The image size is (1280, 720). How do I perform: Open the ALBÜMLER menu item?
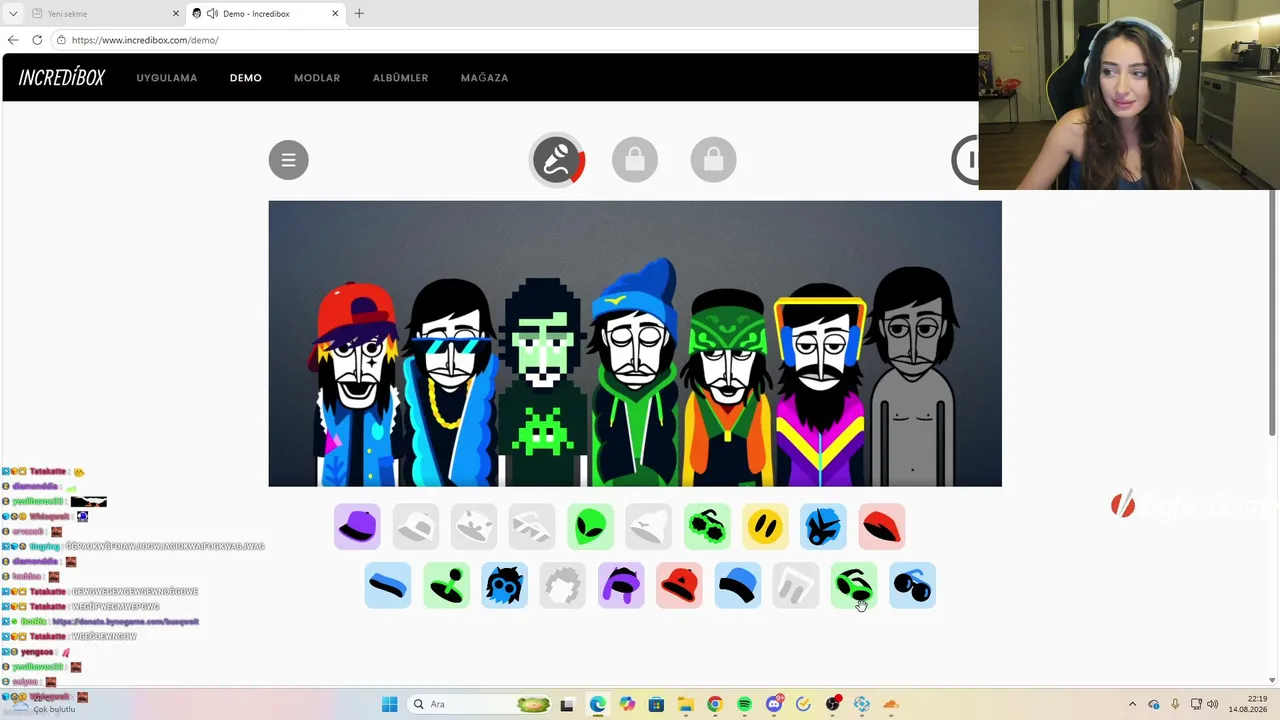(400, 78)
